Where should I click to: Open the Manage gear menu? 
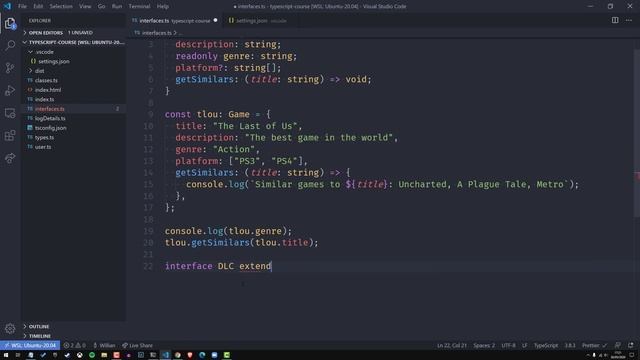[x=10, y=328]
